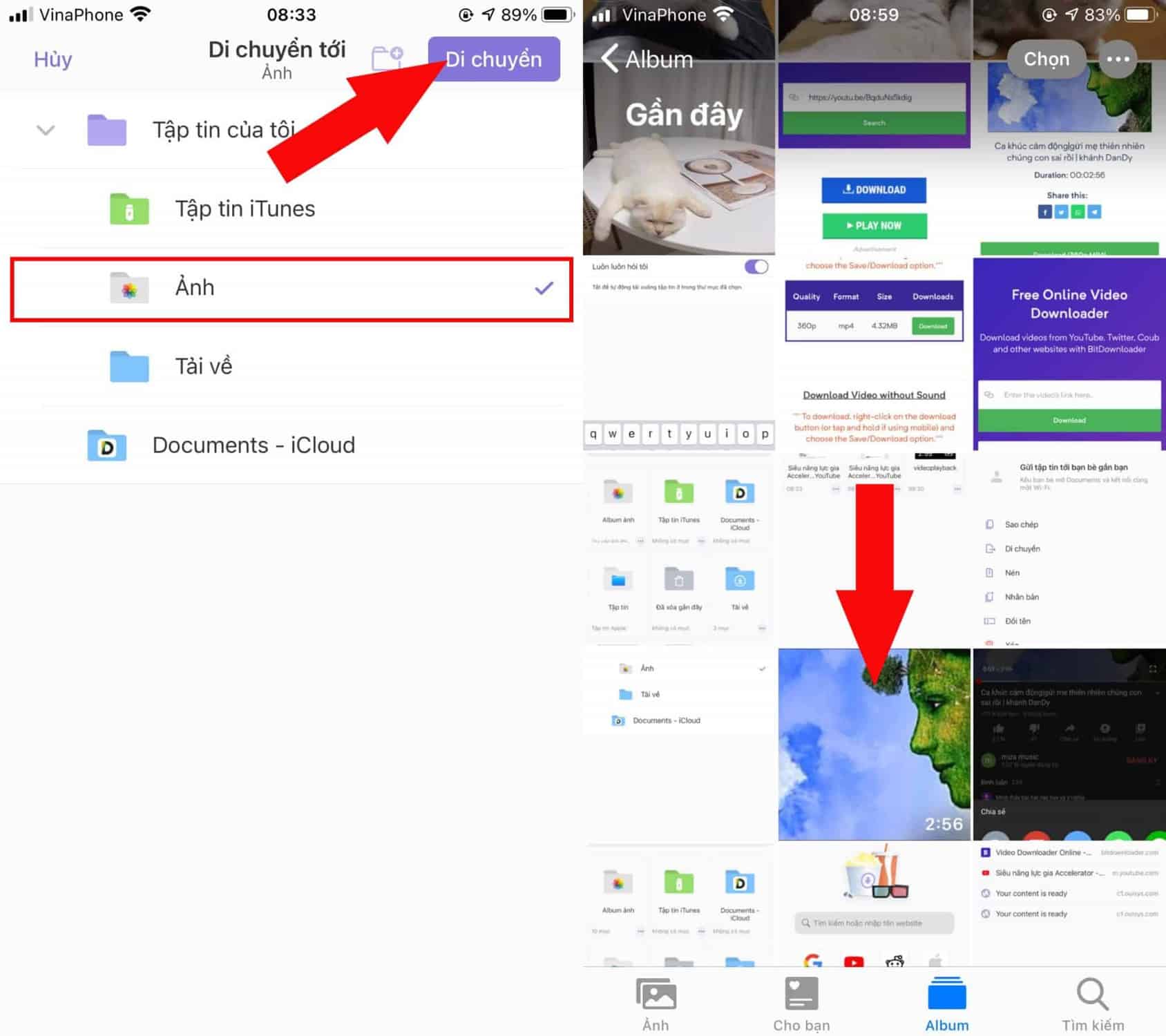Collapse the Tập tin của tôi folder
Image resolution: width=1166 pixels, height=1036 pixels.
(46, 130)
